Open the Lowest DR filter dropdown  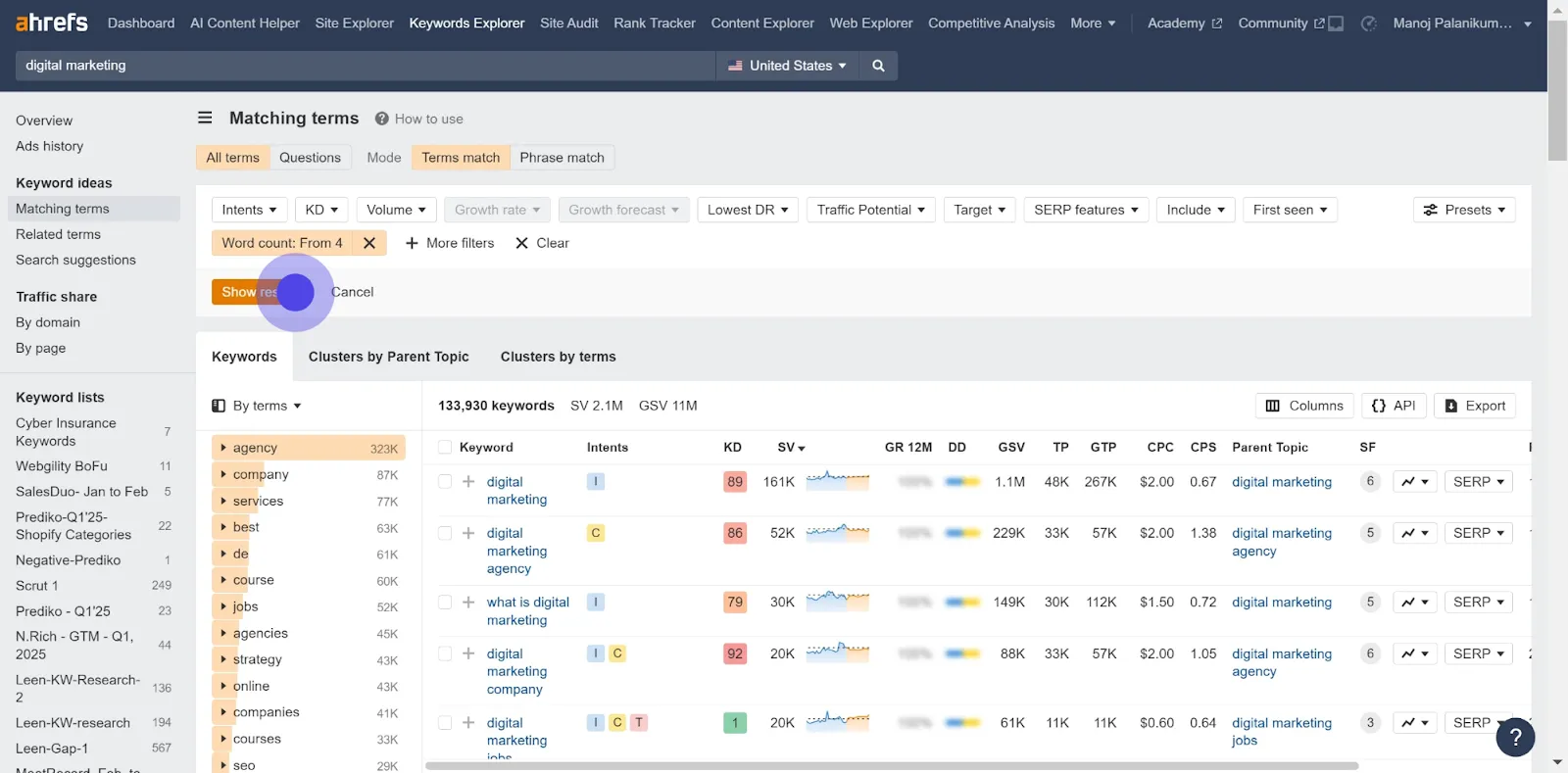(748, 210)
